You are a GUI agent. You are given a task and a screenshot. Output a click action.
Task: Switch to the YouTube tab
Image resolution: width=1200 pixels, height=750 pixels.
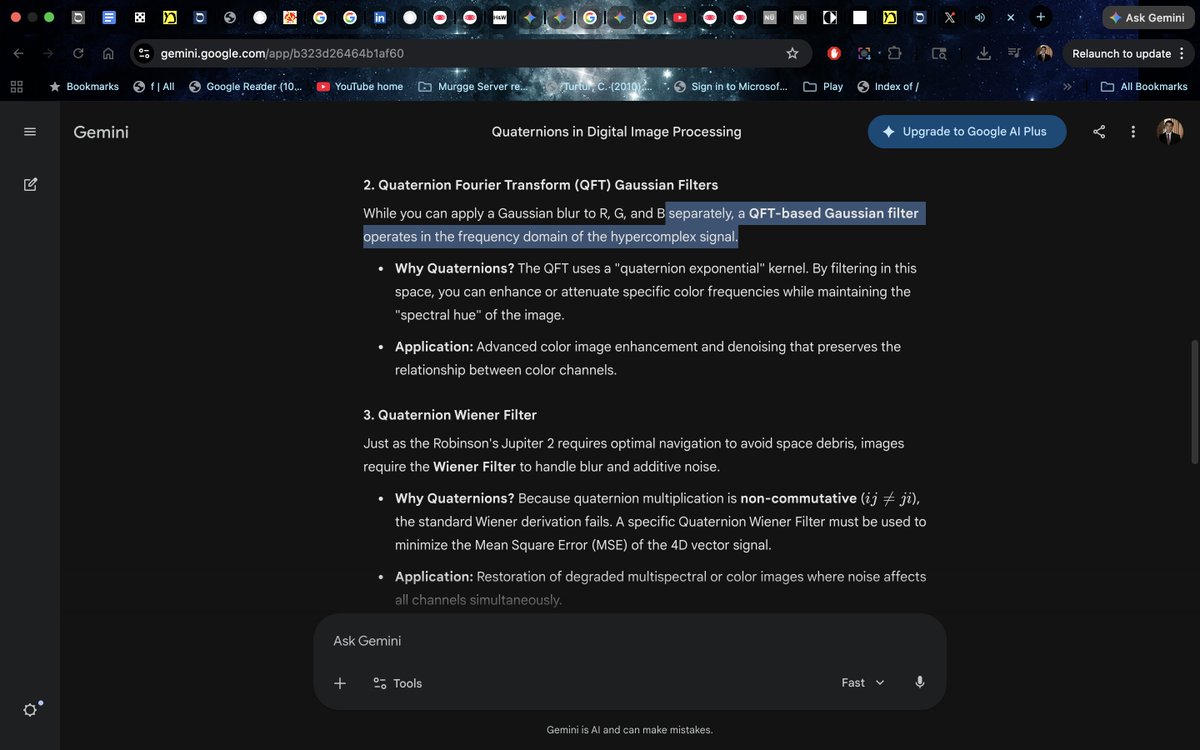[x=680, y=17]
